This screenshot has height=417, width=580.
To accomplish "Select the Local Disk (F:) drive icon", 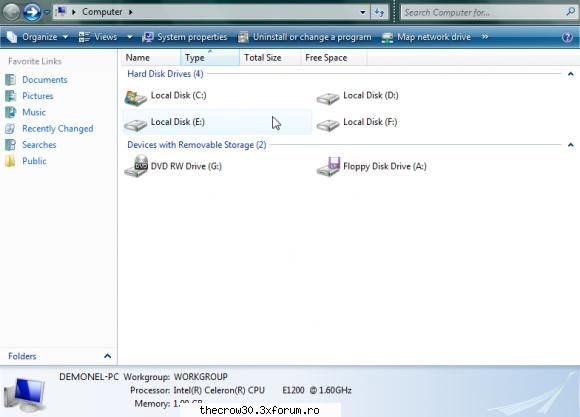I will click(328, 124).
